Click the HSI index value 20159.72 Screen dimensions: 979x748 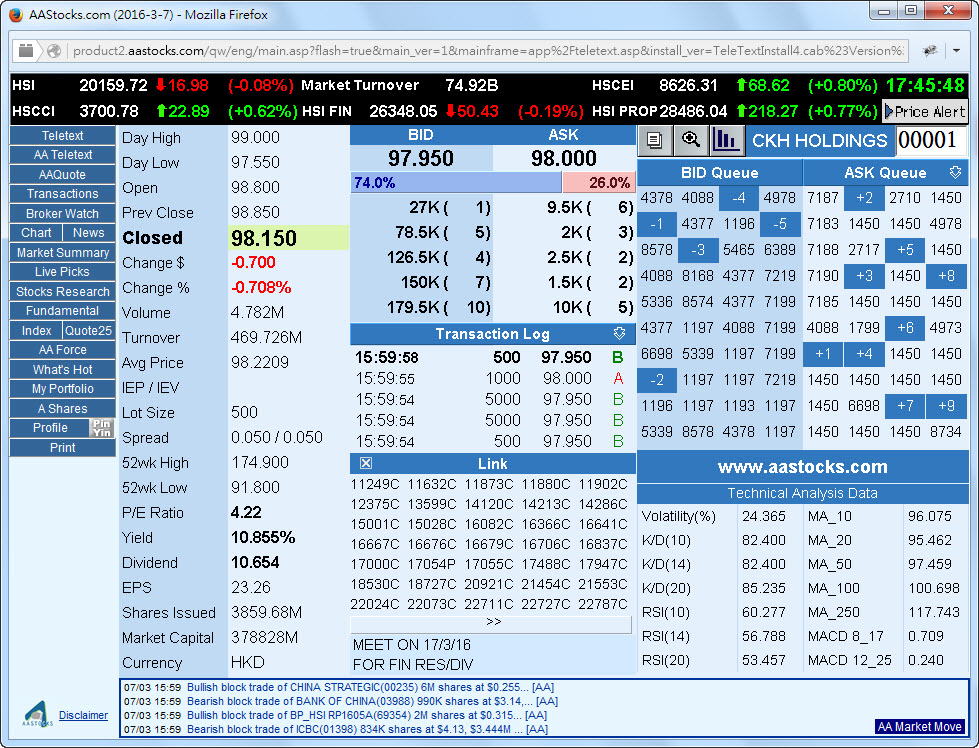point(113,86)
